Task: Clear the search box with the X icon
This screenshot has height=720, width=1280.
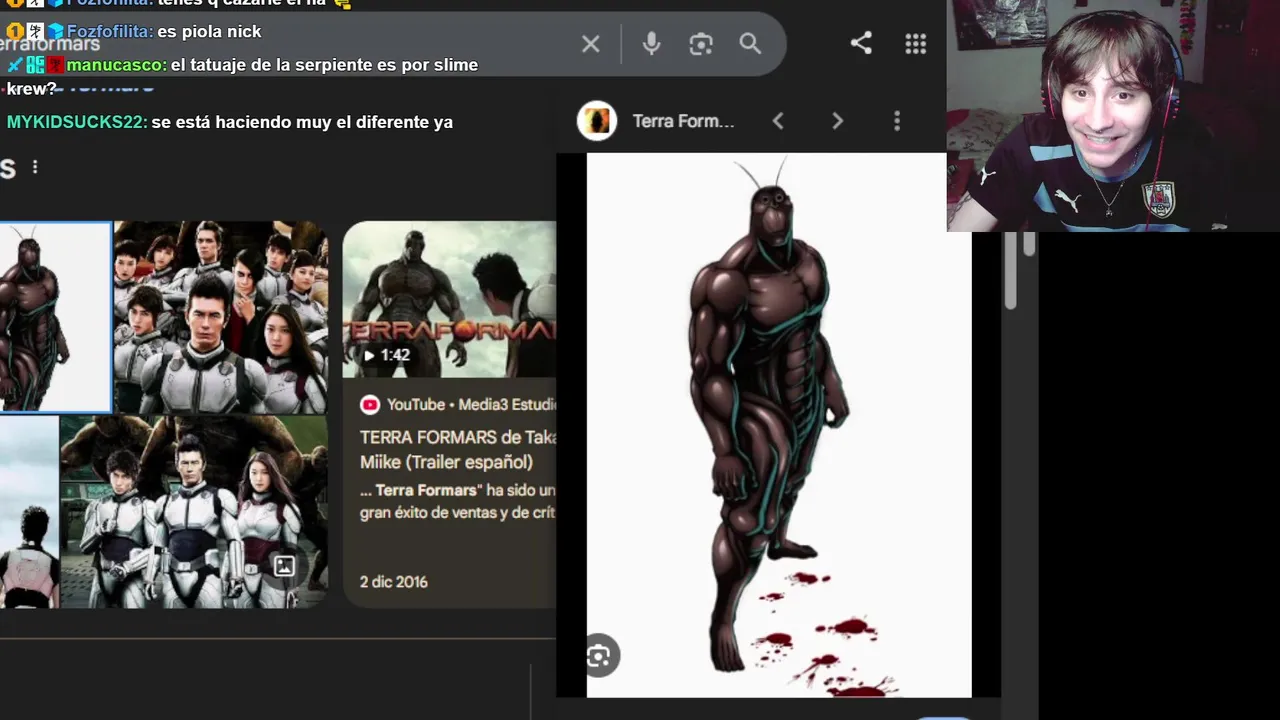Action: click(x=591, y=44)
